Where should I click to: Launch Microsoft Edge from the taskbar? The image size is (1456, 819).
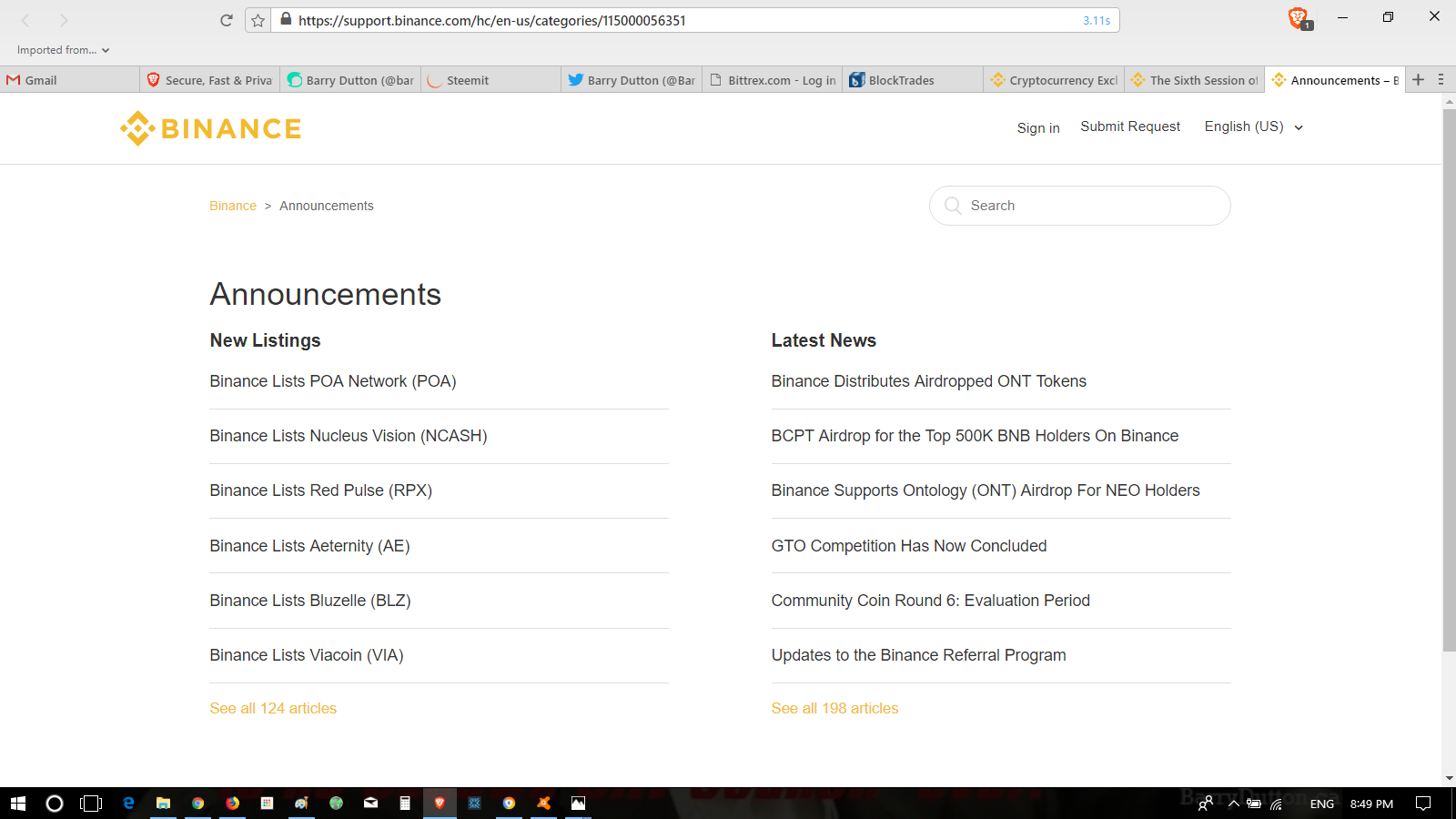128,804
